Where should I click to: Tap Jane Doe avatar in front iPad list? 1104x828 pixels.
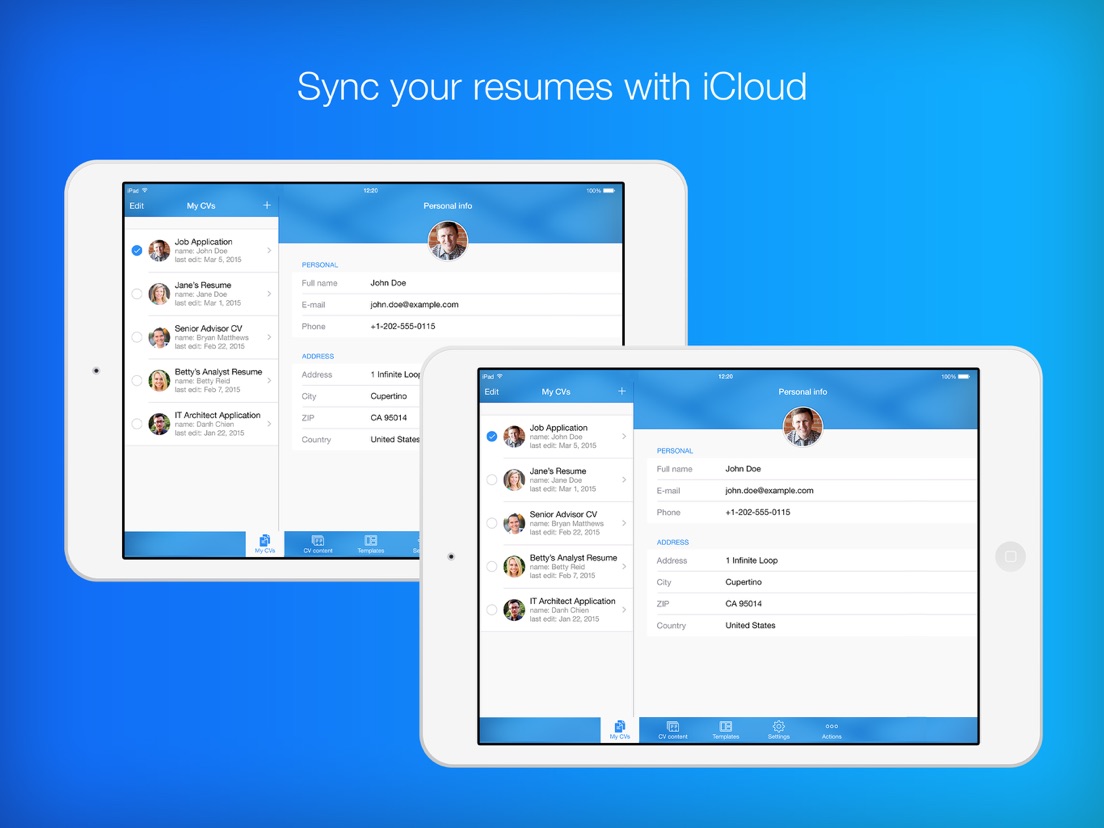pyautogui.click(x=514, y=479)
